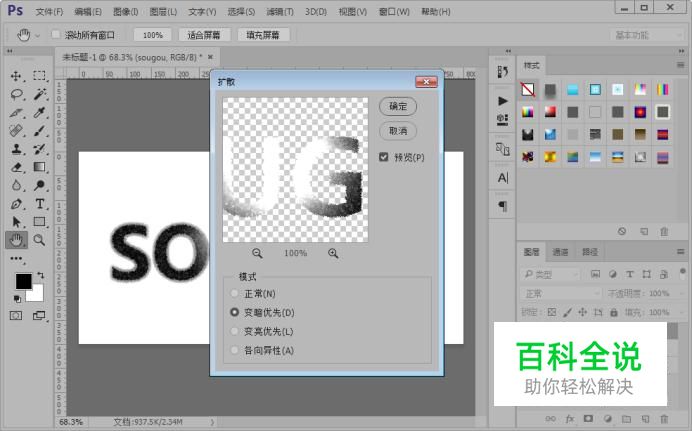Select the Move tool
This screenshot has height=431, width=692.
16,76
